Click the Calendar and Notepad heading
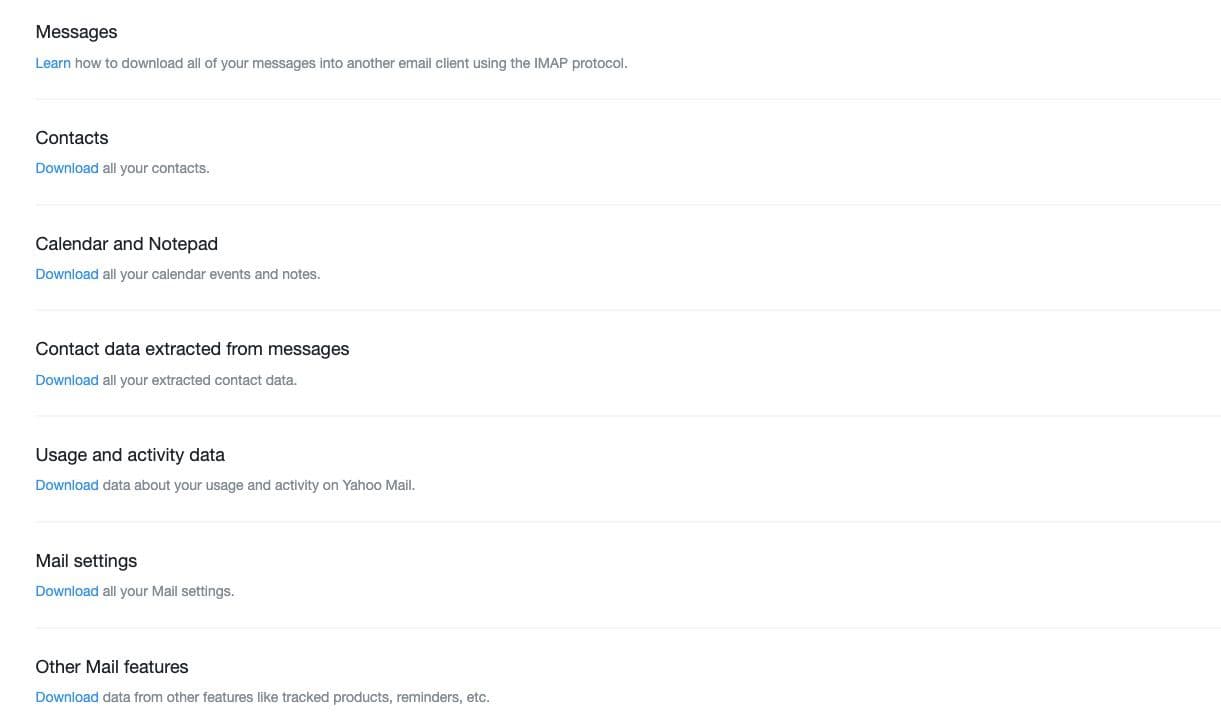This screenshot has height=728, width=1221. [x=126, y=244]
